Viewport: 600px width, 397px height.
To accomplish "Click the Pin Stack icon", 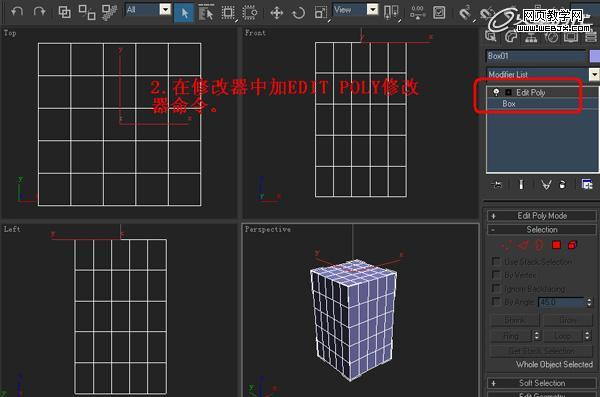I will tap(497, 185).
